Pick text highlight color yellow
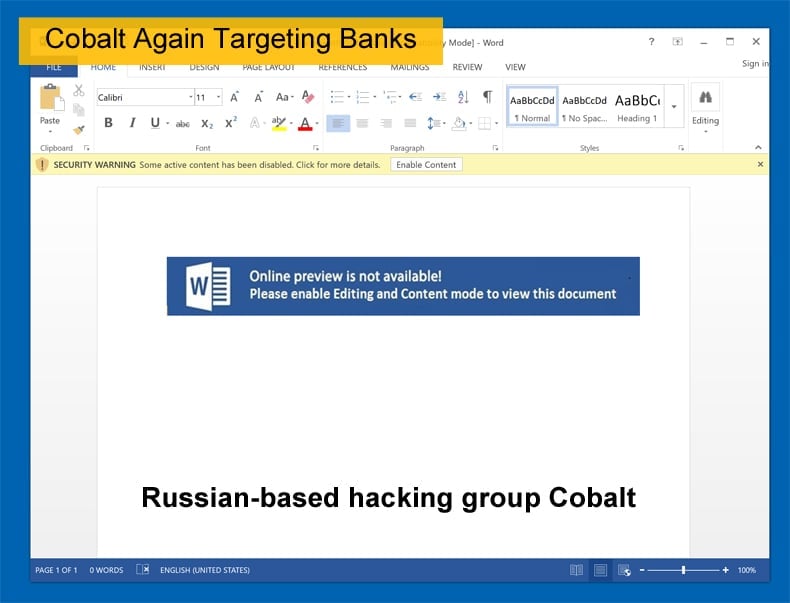790x603 pixels. tap(279, 123)
